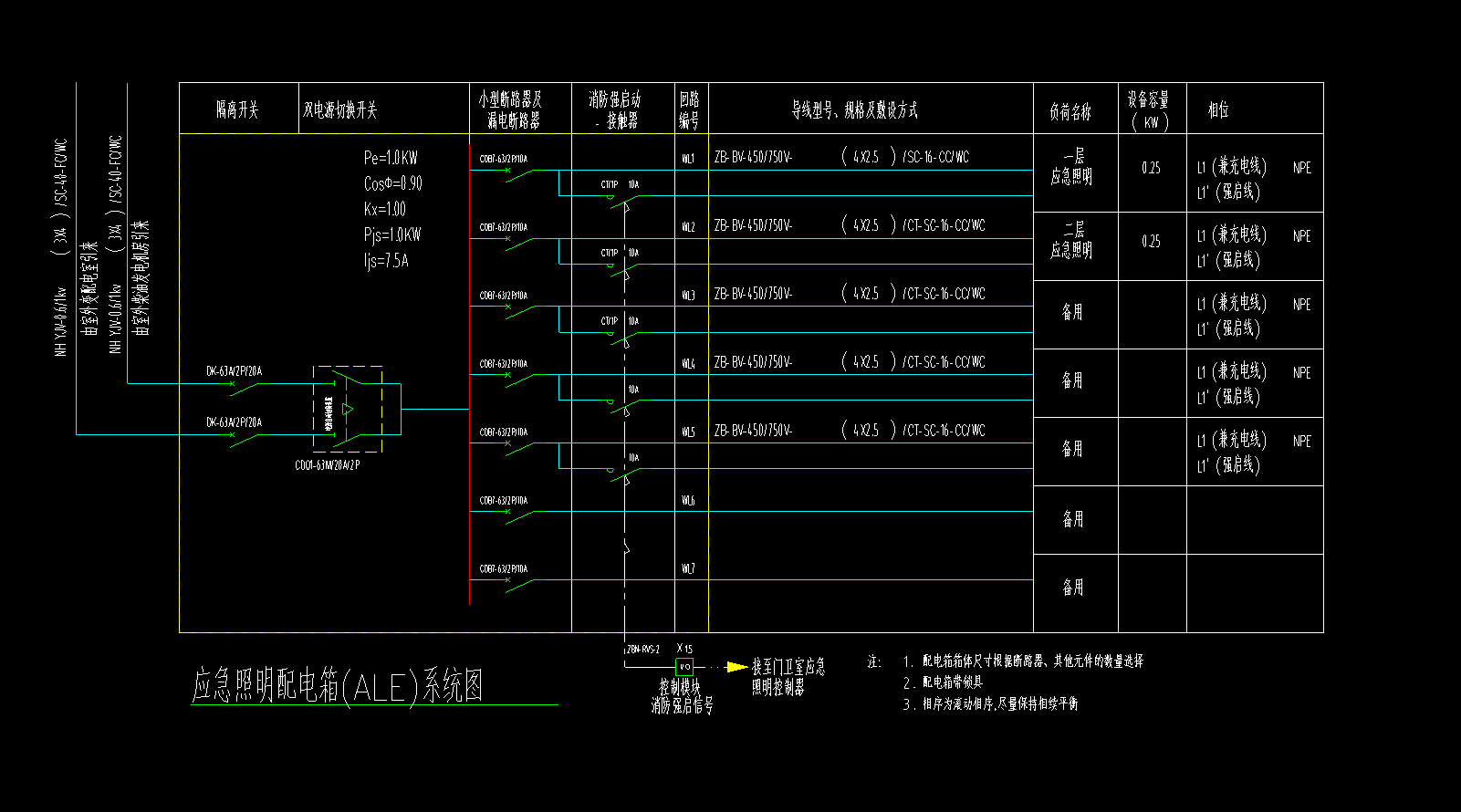This screenshot has height=812, width=1461.
Task: Click the "导线型号、规格及敷设方式" header
Action: coord(854,110)
